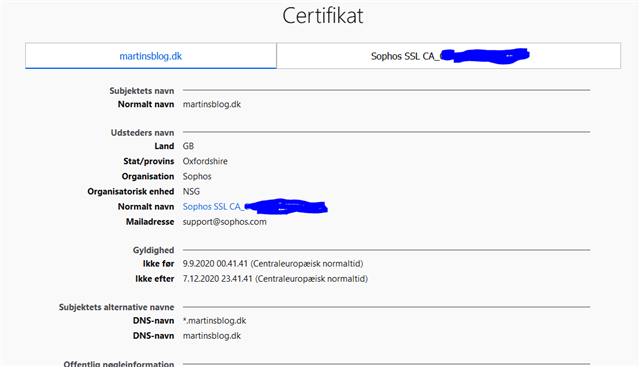Select the second DNS-navn value martinsblog.dk
Image resolution: width=640 pixels, height=367 pixels.
point(211,336)
